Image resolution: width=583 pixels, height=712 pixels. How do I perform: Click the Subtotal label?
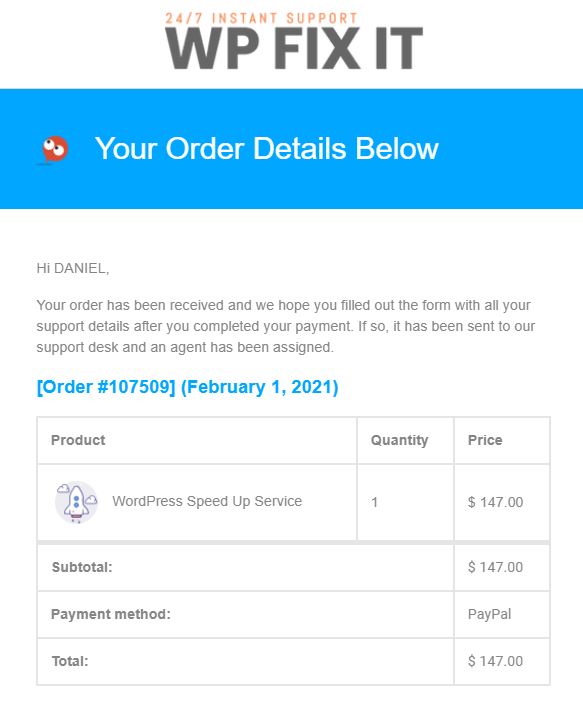(x=82, y=567)
